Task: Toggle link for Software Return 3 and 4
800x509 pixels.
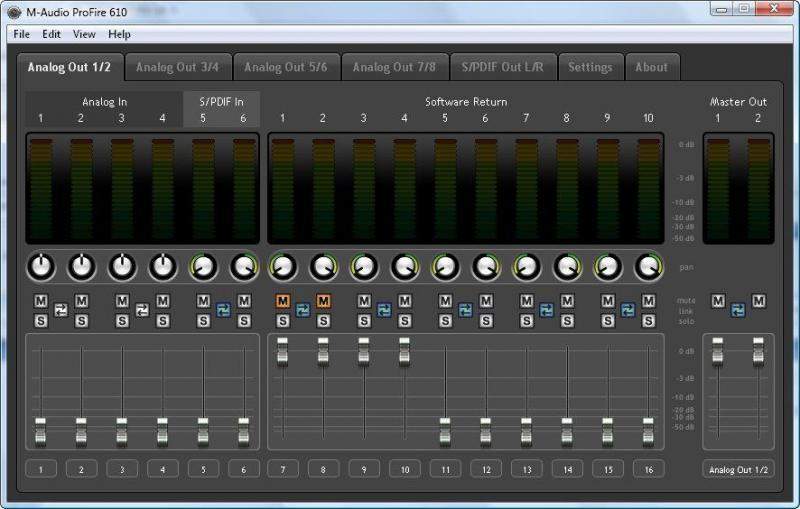Action: (384, 310)
